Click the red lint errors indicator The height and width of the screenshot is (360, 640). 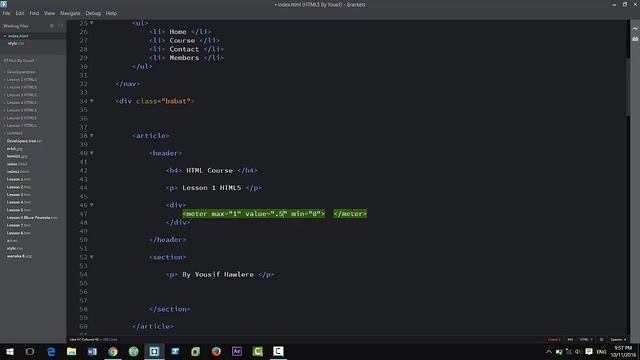[x=554, y=340]
